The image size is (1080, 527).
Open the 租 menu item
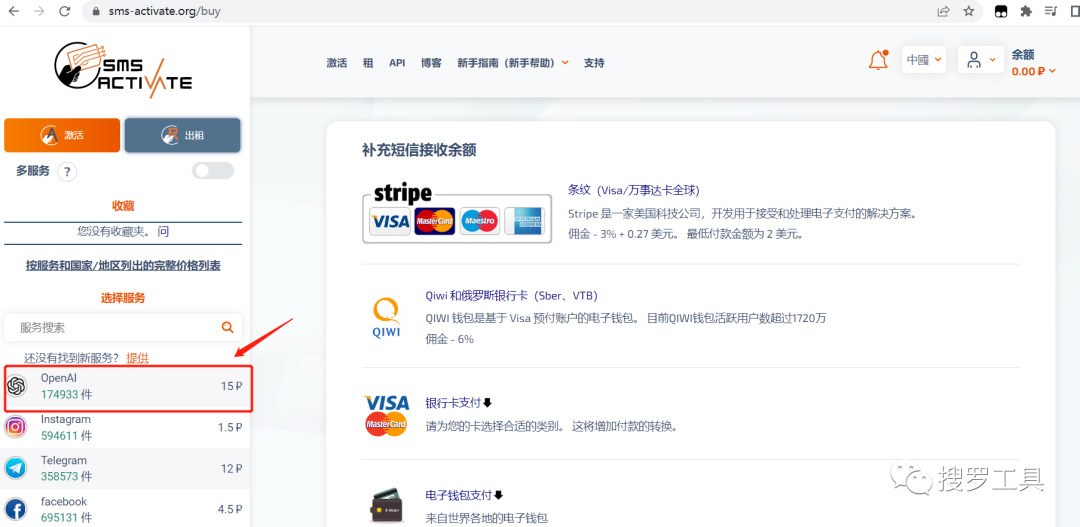[368, 63]
